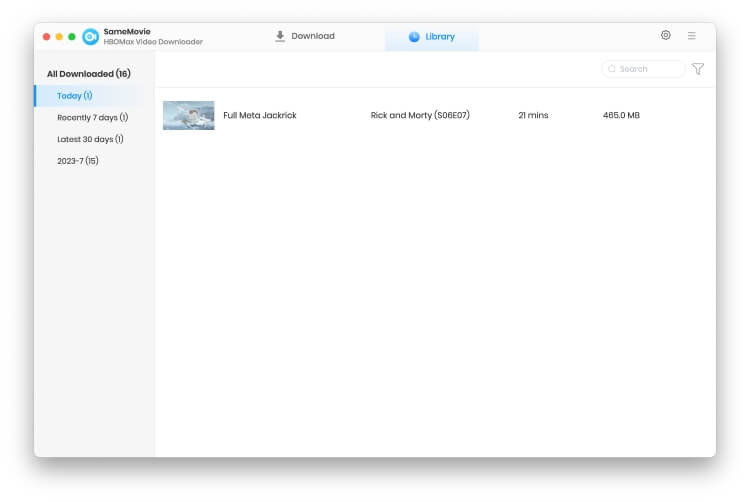The width and height of the screenshot is (750, 502).
Task: Click Rick and Morty (S06E07) text
Action: point(420,115)
